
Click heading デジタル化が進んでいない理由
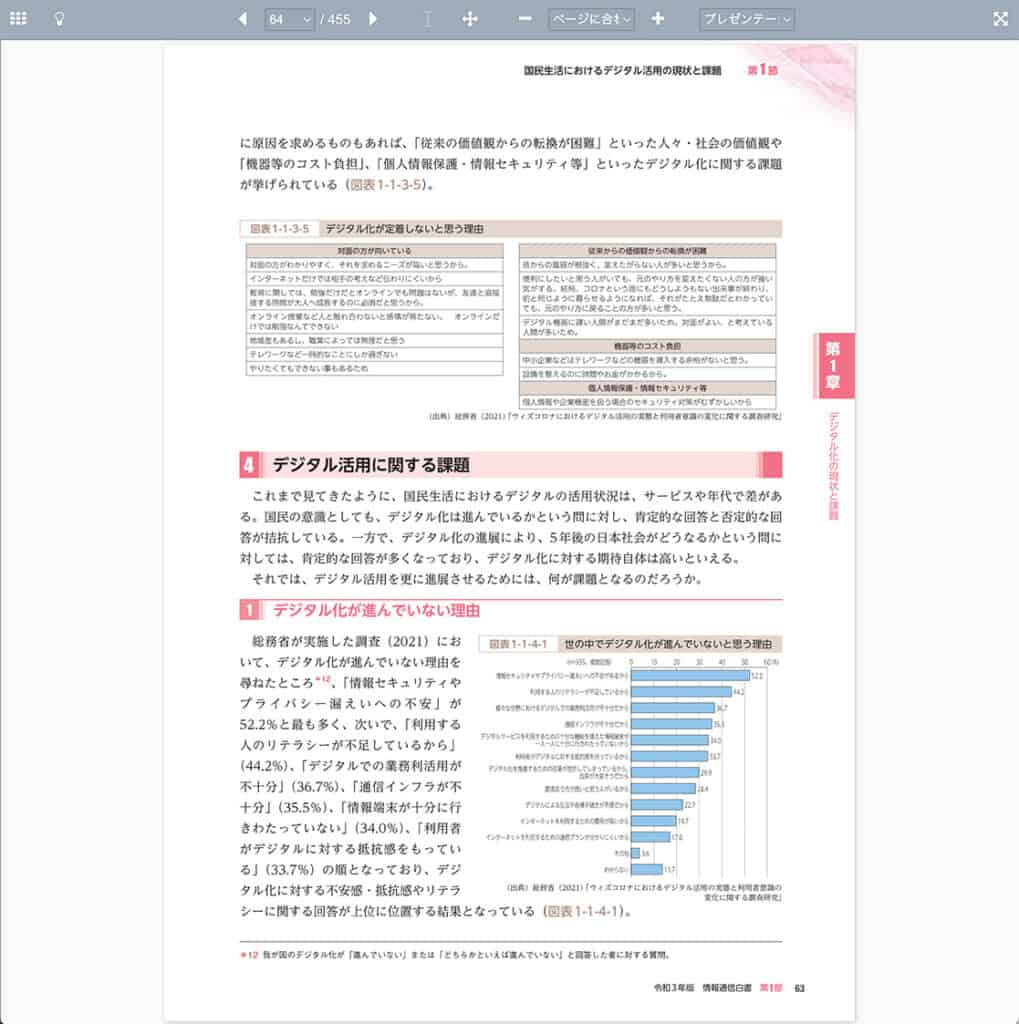tap(376, 610)
